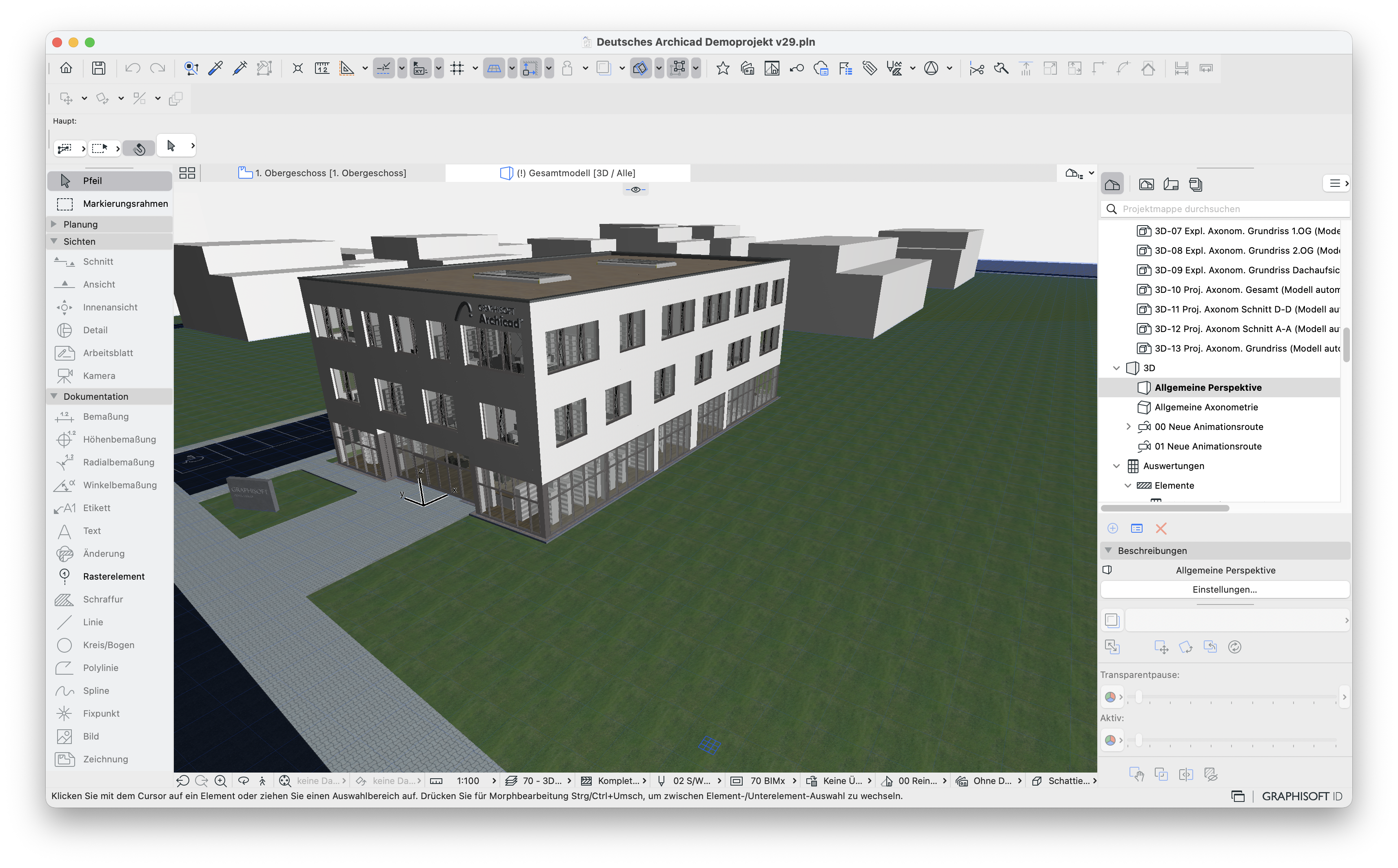Switch to the Gesamtmodell 3D tab

point(568,173)
